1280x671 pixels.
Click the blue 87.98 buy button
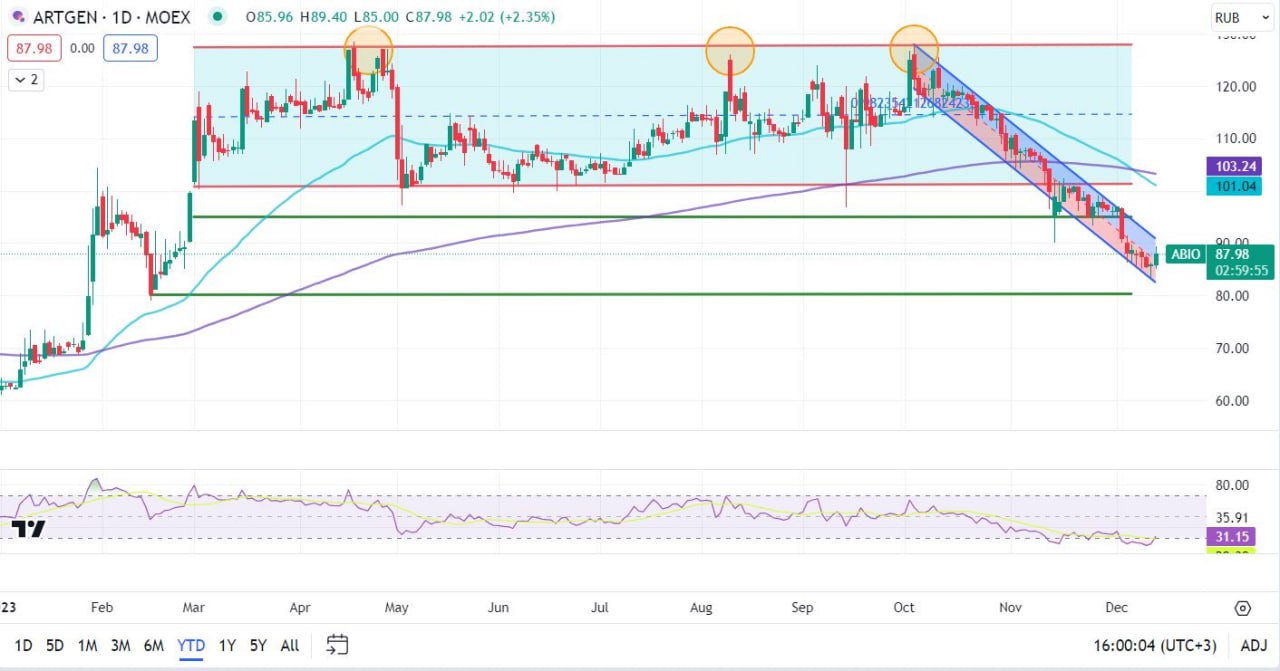coord(133,47)
